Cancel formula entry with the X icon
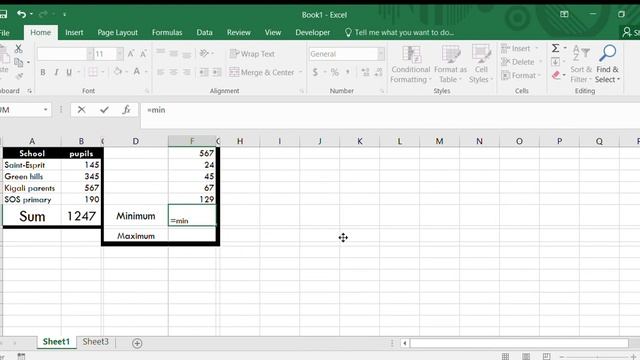640x360 pixels. [82, 110]
